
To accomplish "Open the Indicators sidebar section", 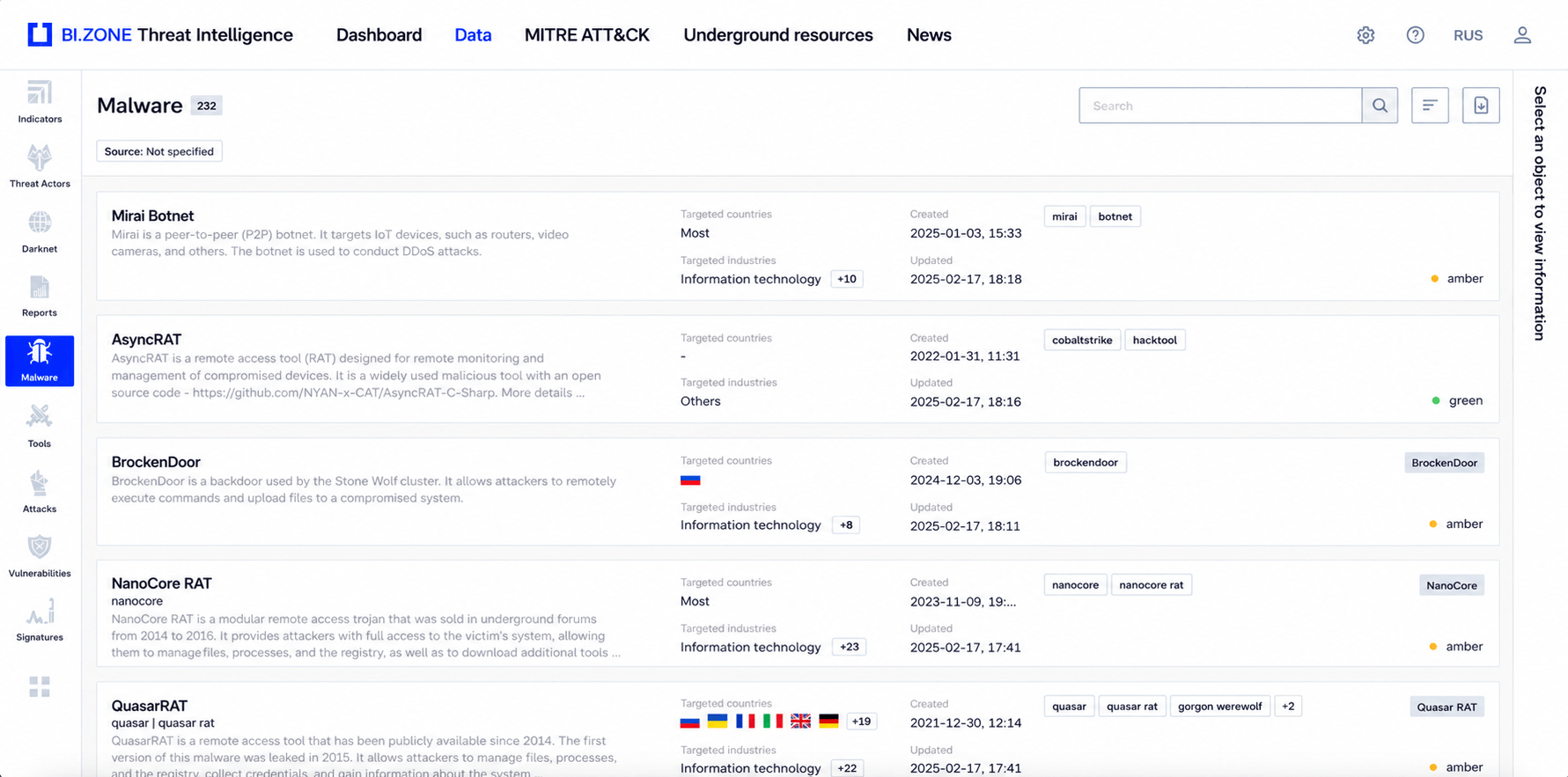I will (x=40, y=102).
